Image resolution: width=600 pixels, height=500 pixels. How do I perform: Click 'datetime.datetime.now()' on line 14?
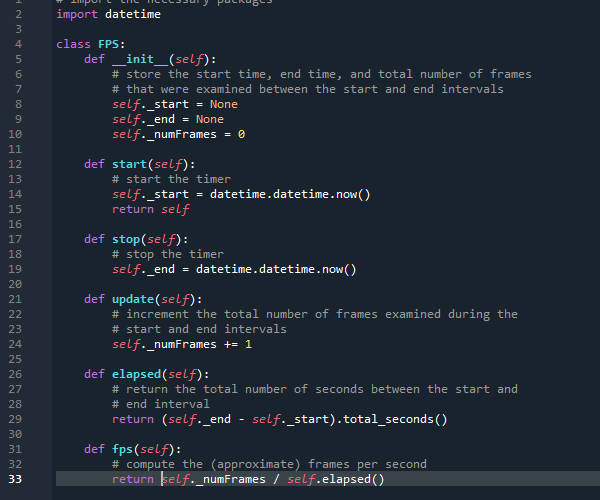pyautogui.click(x=290, y=194)
